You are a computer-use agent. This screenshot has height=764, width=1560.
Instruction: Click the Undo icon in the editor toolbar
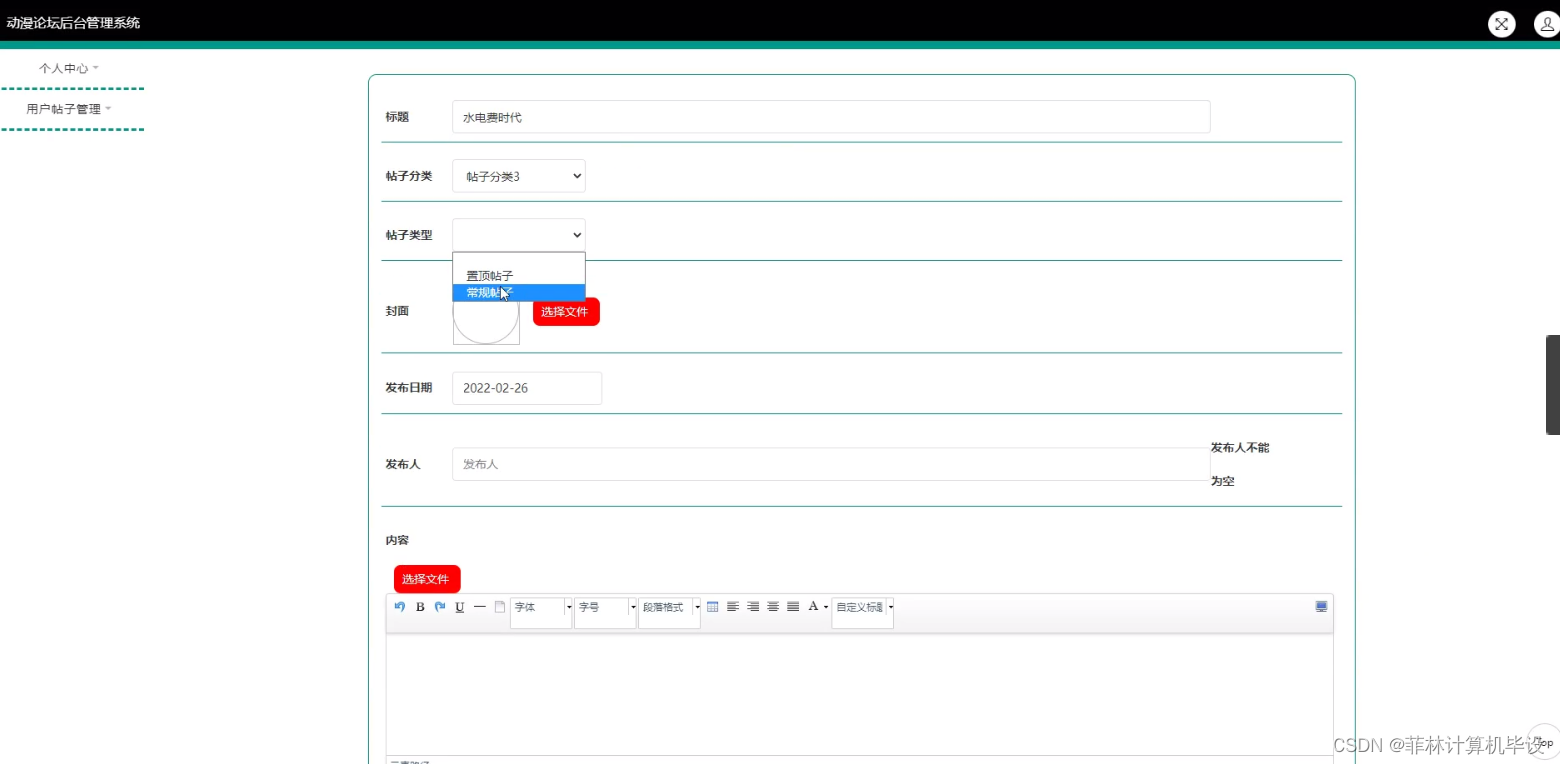pyautogui.click(x=399, y=607)
